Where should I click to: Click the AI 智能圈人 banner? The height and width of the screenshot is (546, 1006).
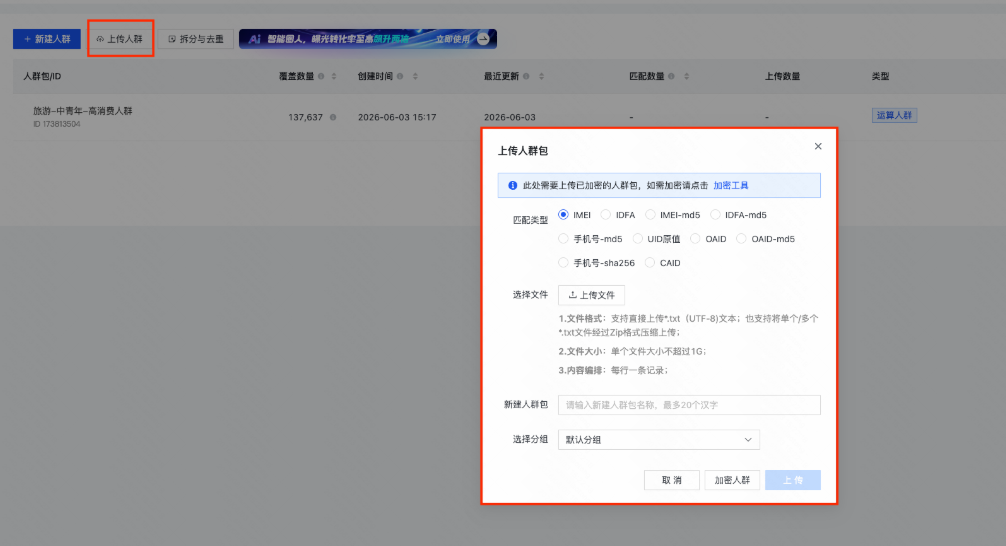(368, 39)
